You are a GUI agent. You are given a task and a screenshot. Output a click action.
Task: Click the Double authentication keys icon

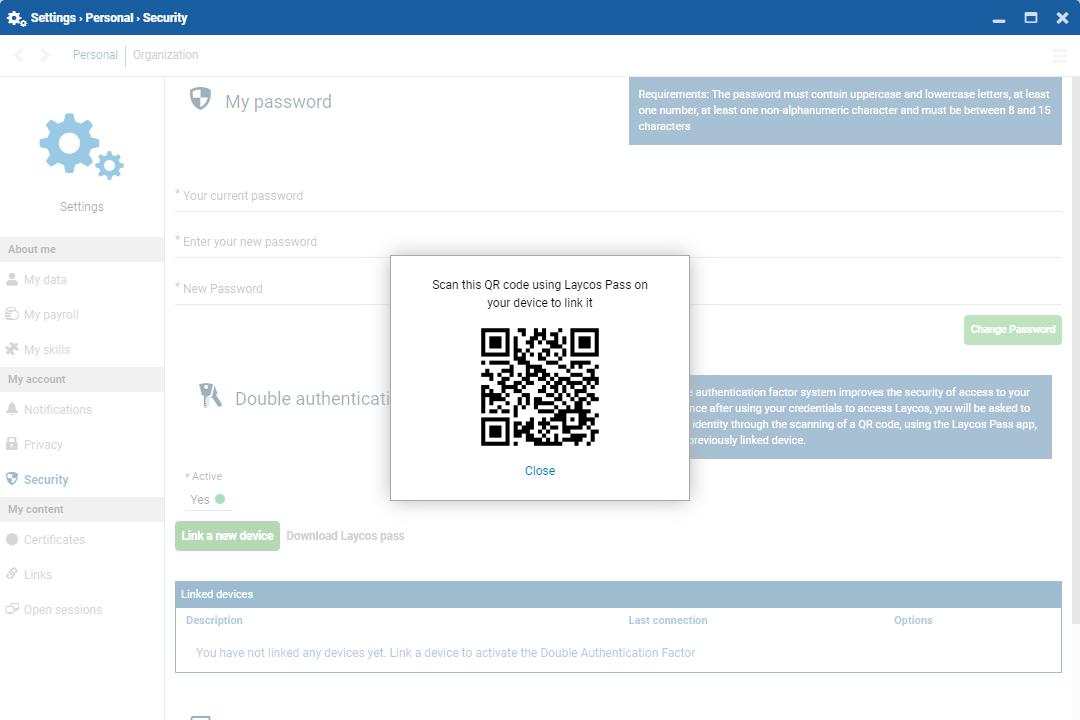click(209, 395)
